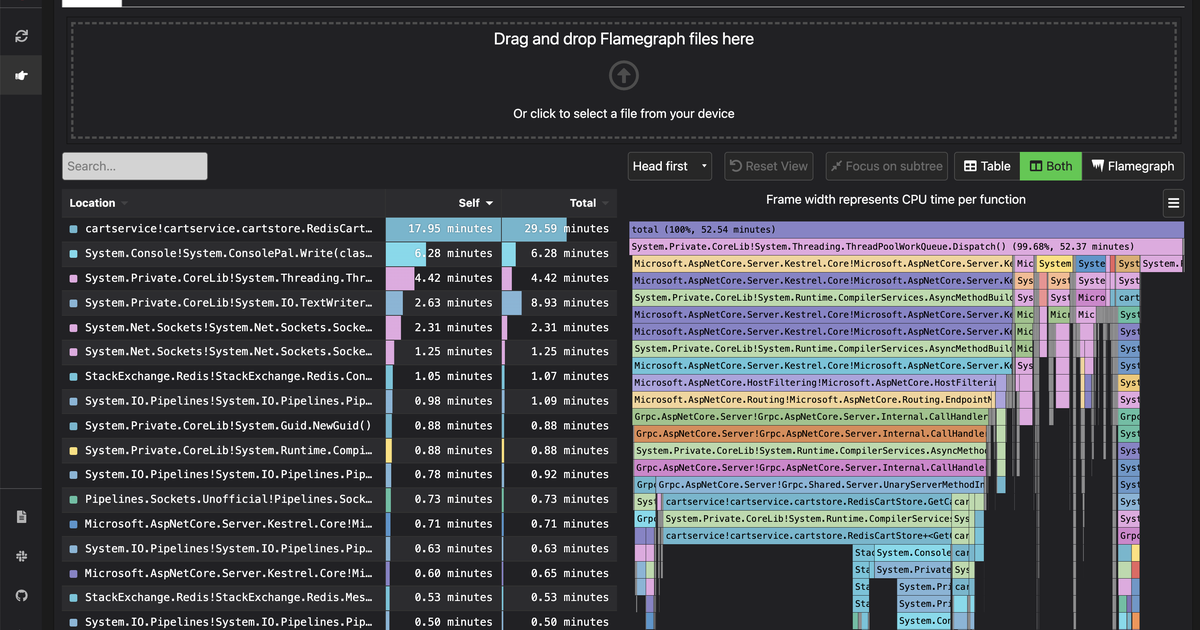The width and height of the screenshot is (1200, 630).
Task: Click the '17.95 minutes' Self value
Action: click(450, 229)
